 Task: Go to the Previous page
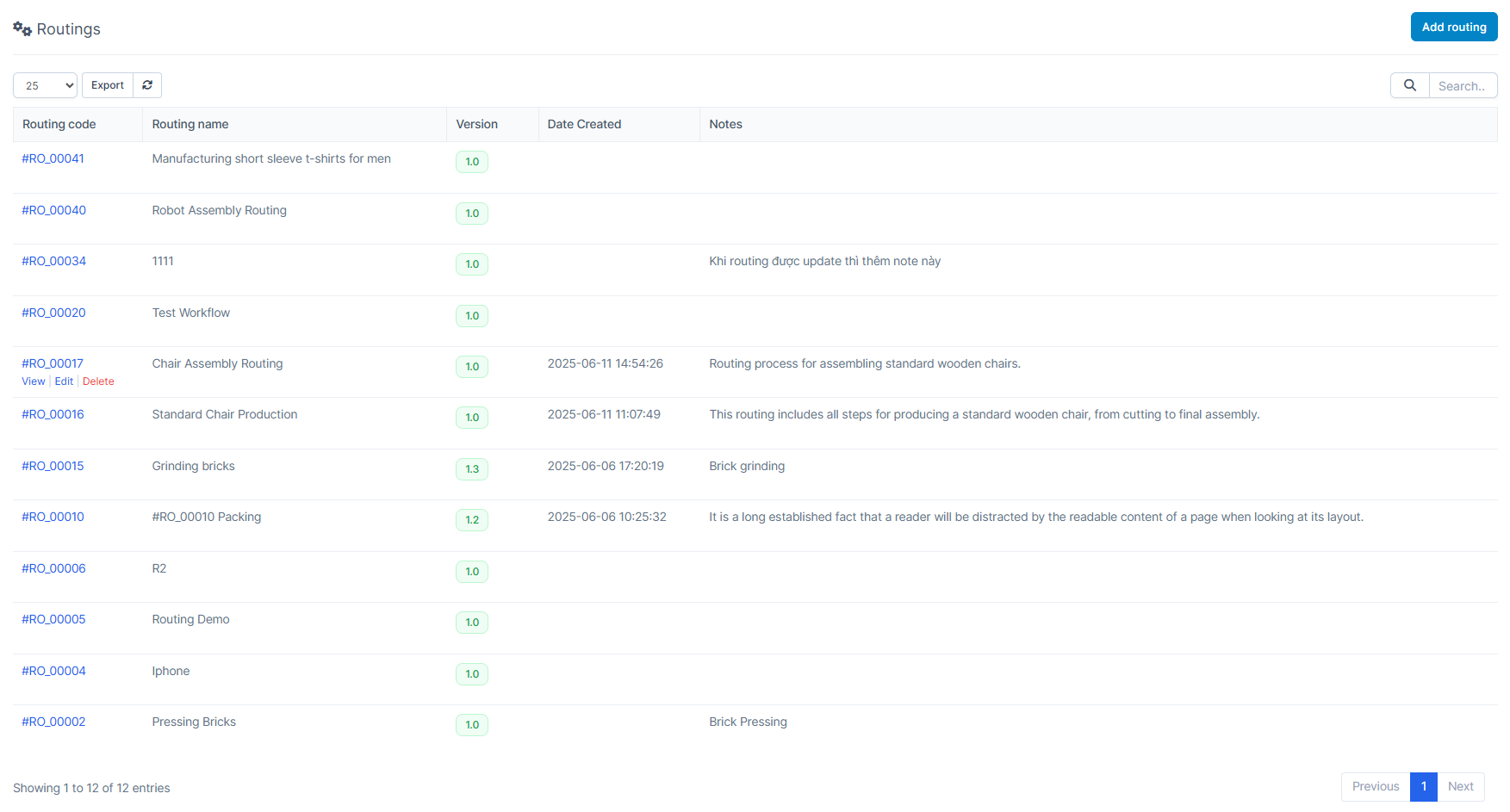tap(1375, 786)
